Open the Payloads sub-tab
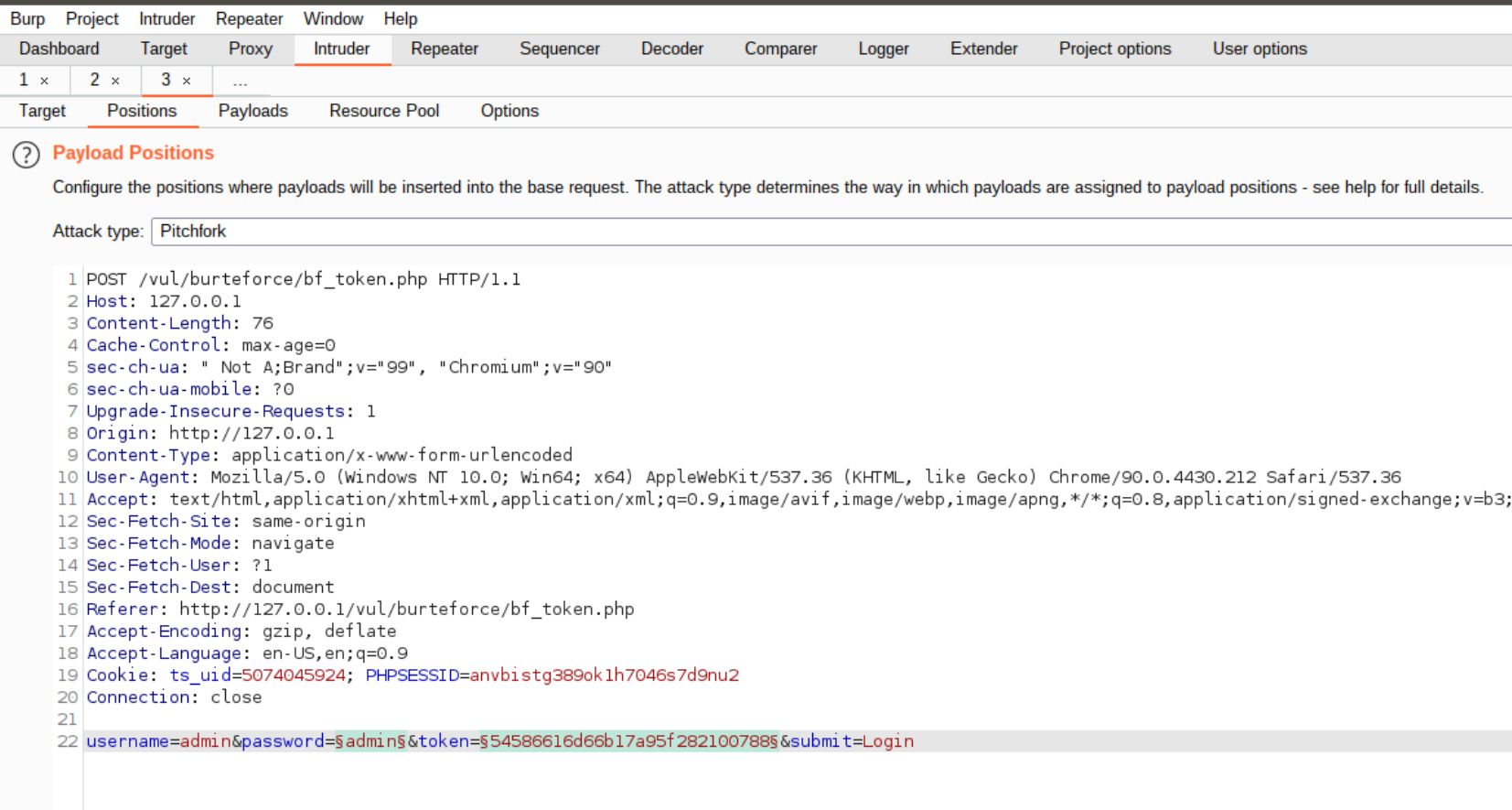The image size is (1512, 810). (253, 112)
